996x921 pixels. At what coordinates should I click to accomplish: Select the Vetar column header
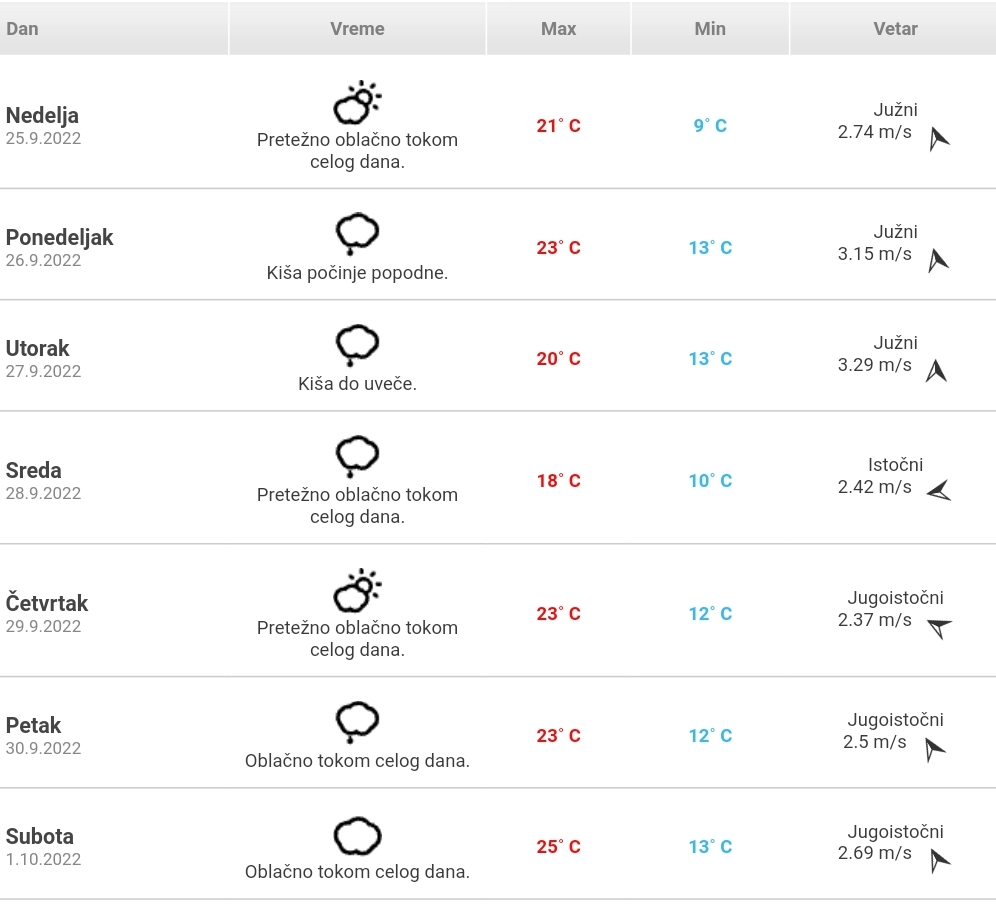(x=895, y=29)
